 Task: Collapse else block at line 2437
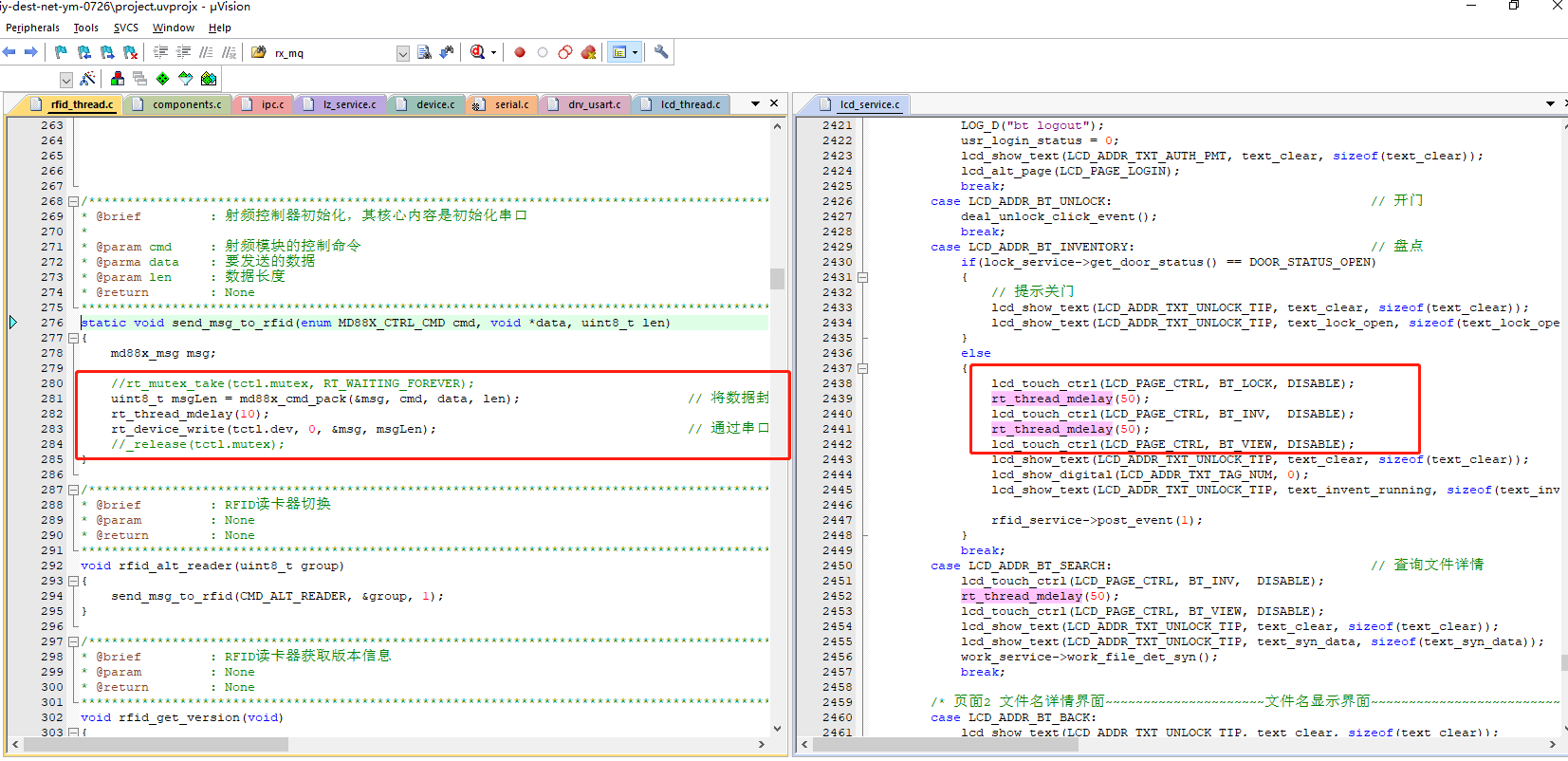tap(862, 368)
